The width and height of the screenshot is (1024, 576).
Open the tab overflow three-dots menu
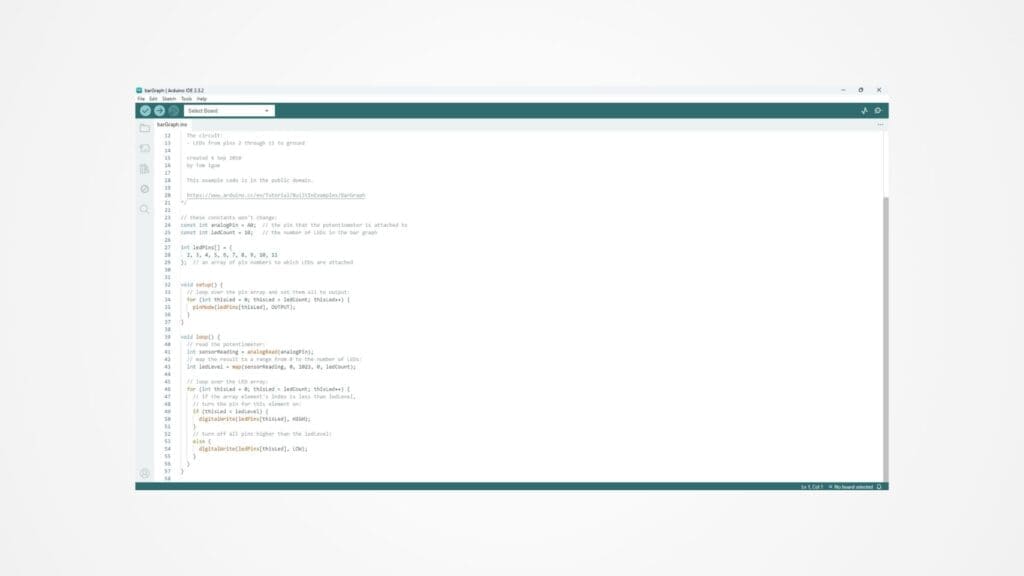880,125
